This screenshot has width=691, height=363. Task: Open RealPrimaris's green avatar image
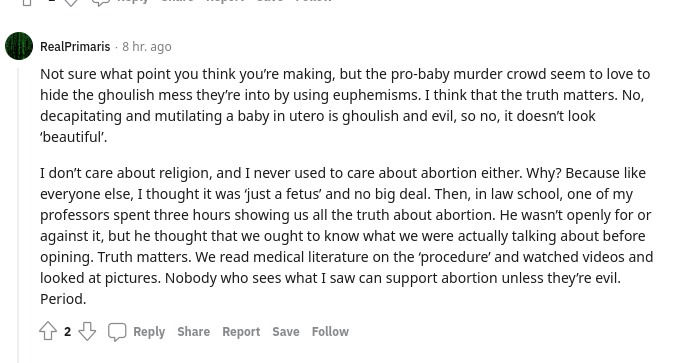(x=19, y=46)
